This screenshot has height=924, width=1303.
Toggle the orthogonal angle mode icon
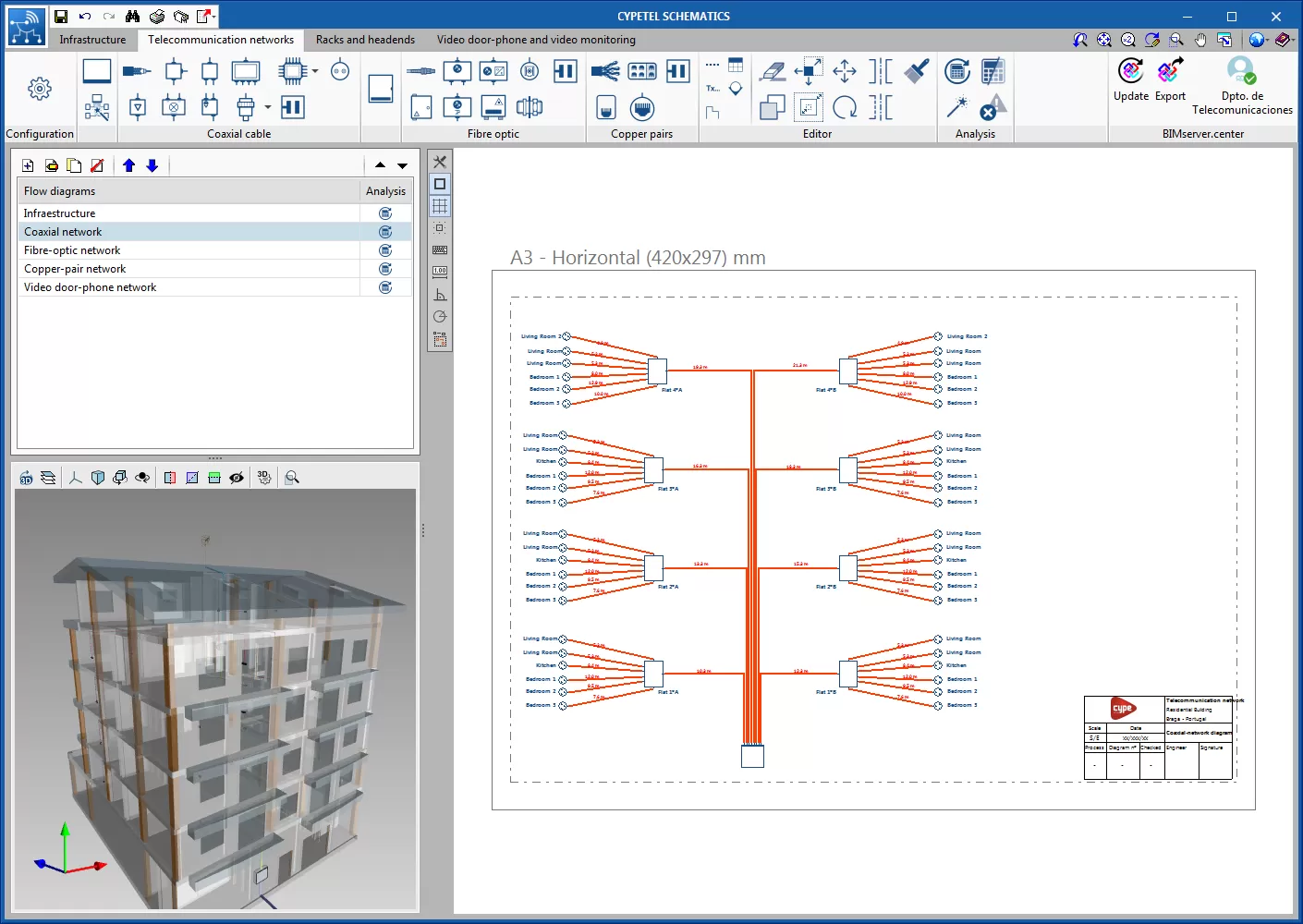click(x=440, y=295)
